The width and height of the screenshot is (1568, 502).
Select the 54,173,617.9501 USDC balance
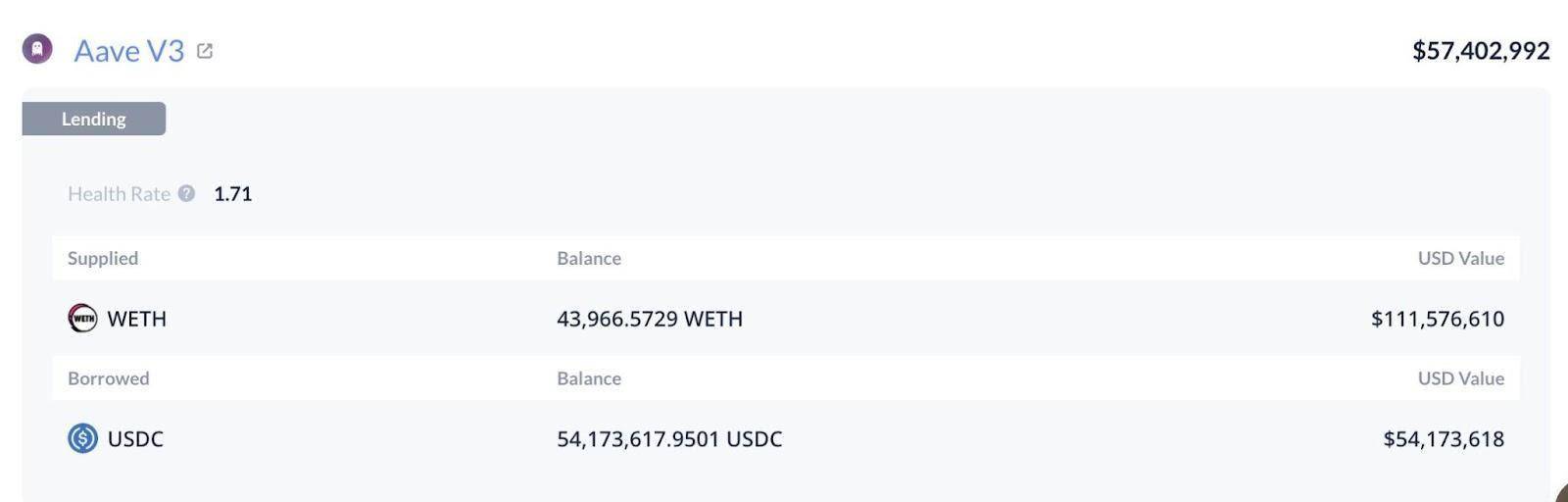[669, 439]
